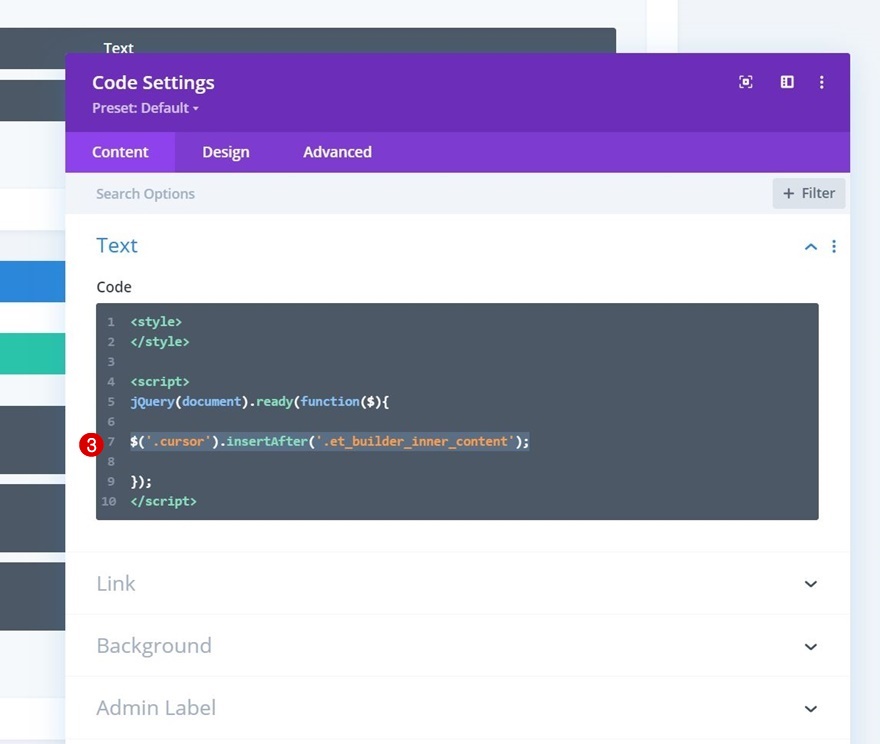Click the closing script tag on line 10
Viewport: 880px width, 744px height.
(163, 501)
